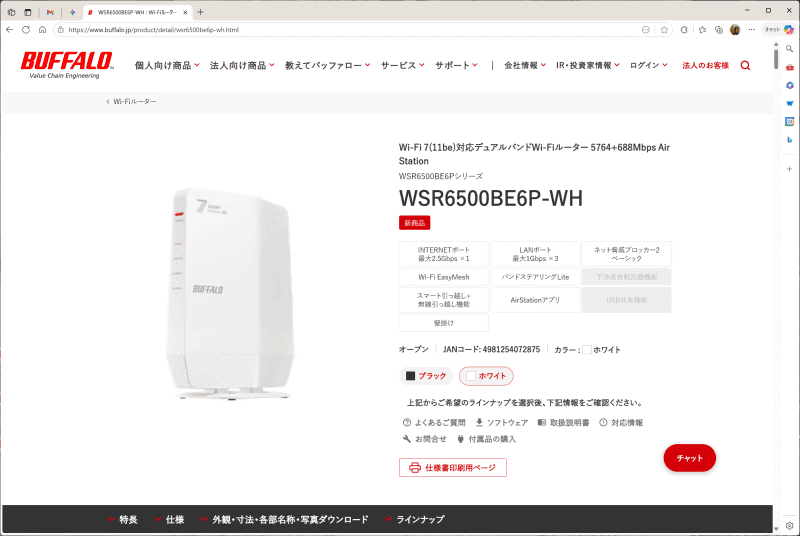Jump to 仕様 section tab

tap(169, 519)
